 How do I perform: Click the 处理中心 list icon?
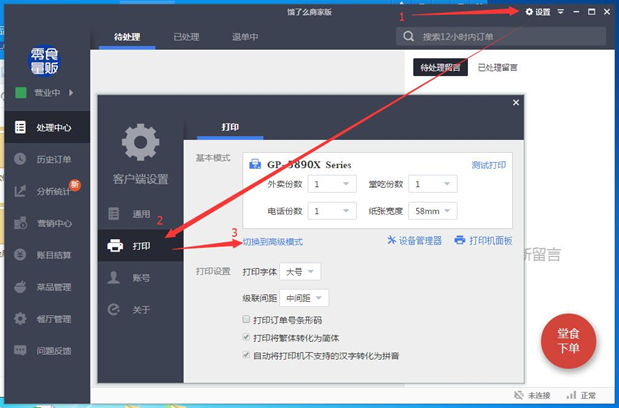click(20, 127)
